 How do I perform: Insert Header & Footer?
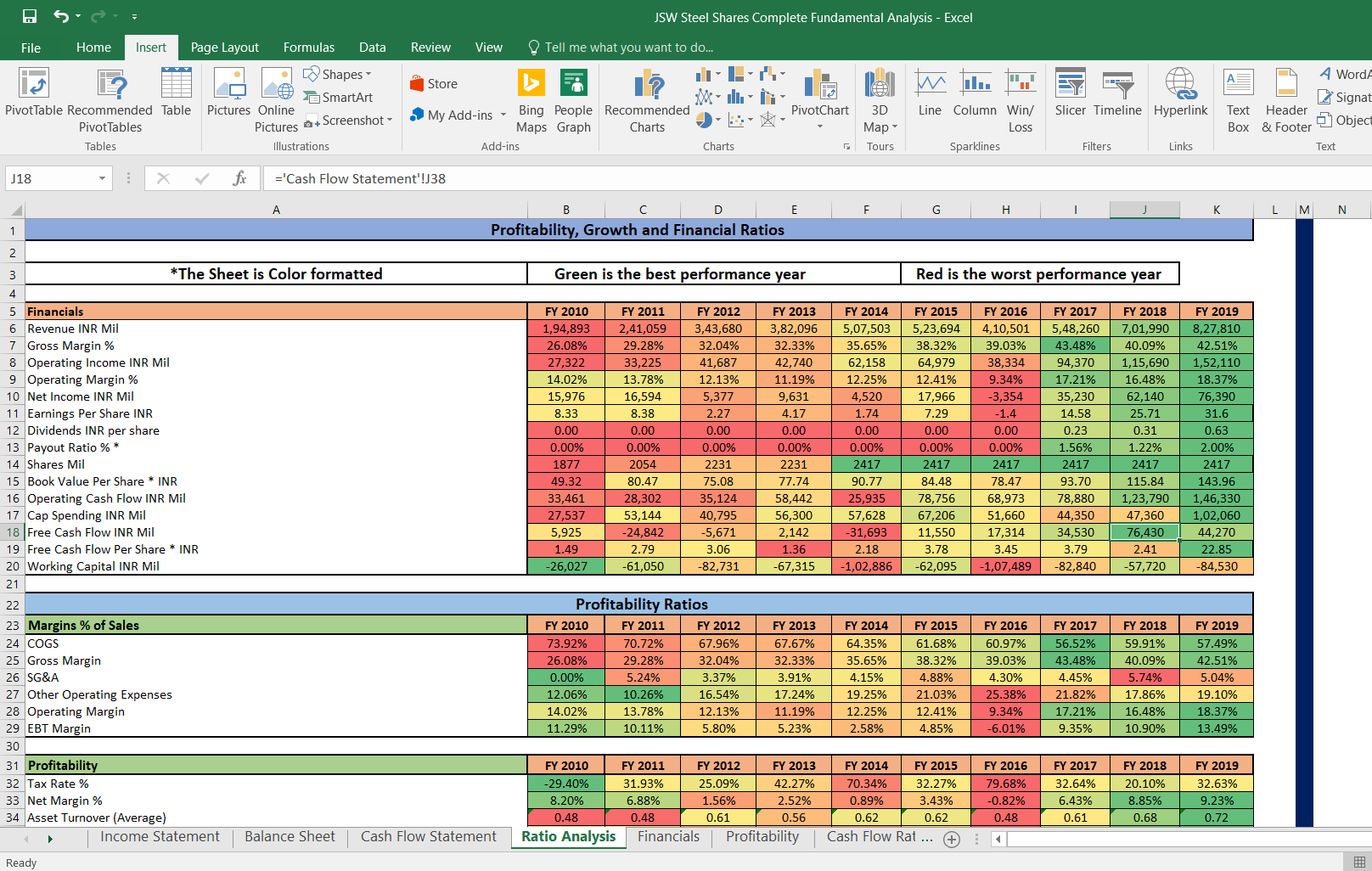pos(1287,101)
